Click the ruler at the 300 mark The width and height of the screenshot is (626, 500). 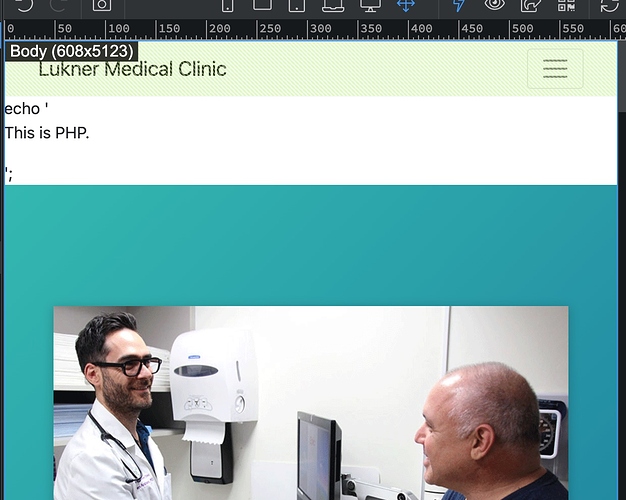pos(320,29)
